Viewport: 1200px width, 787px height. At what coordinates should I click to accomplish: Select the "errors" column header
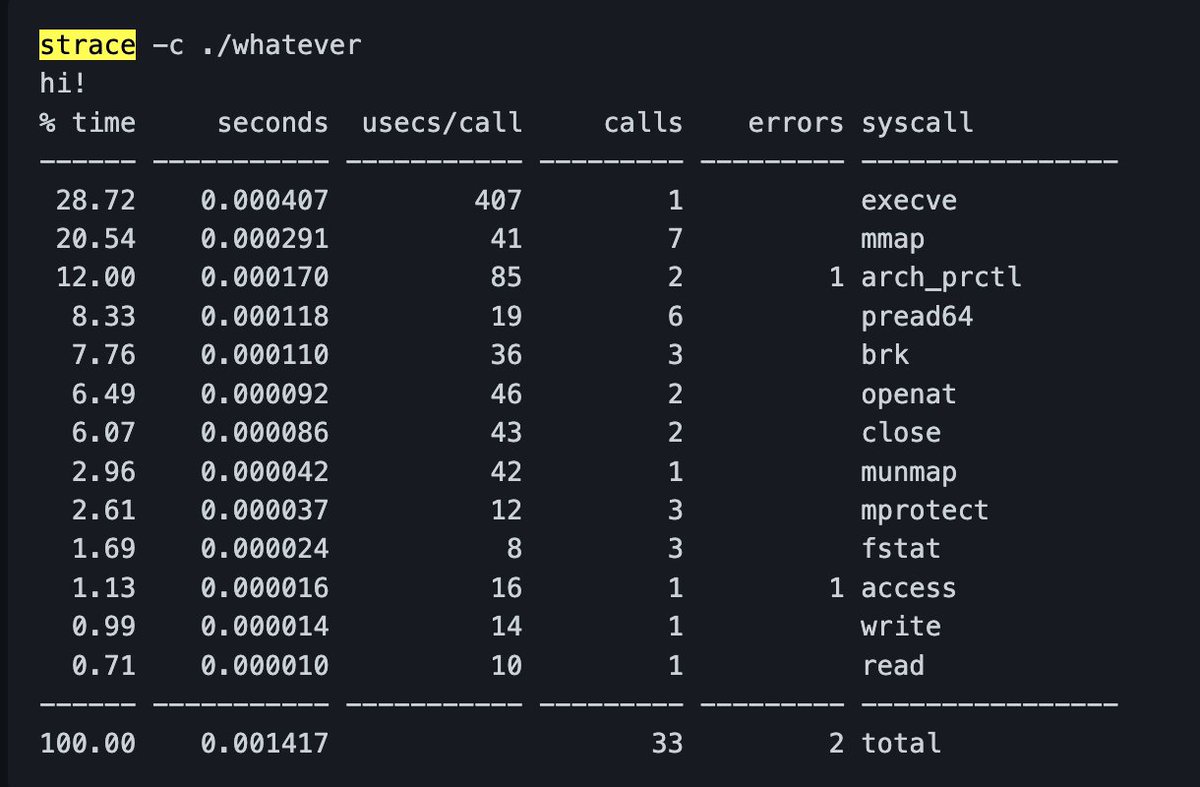tap(796, 123)
